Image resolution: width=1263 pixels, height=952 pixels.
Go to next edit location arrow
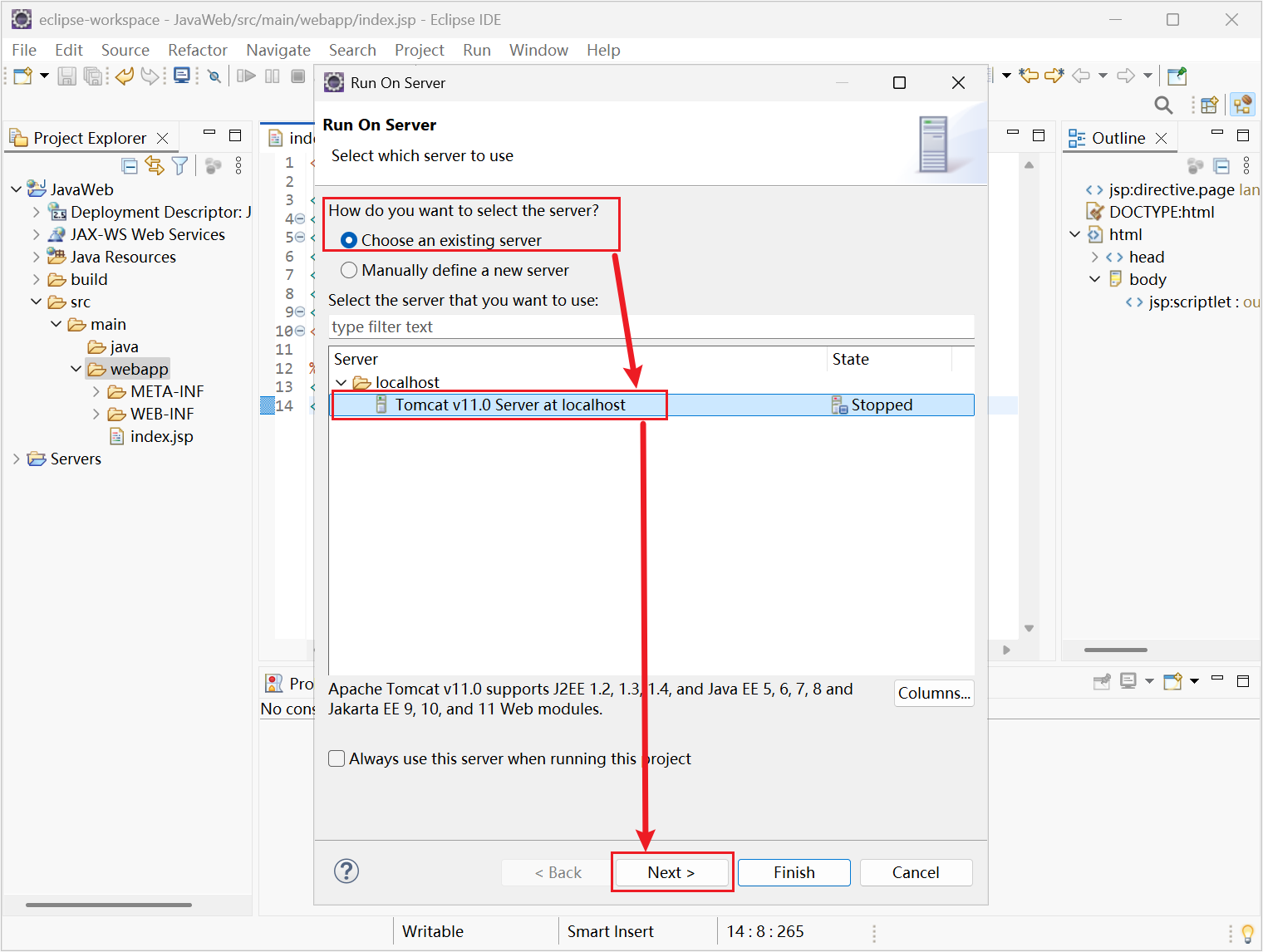[x=1054, y=76]
